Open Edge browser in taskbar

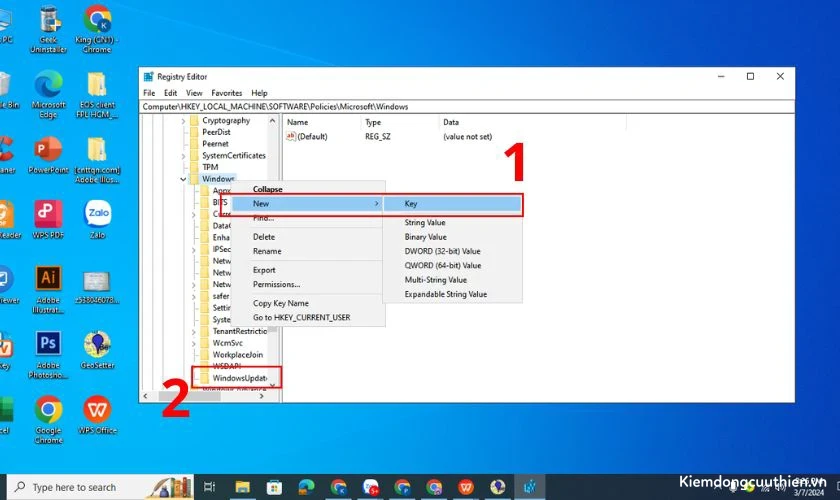[306, 487]
